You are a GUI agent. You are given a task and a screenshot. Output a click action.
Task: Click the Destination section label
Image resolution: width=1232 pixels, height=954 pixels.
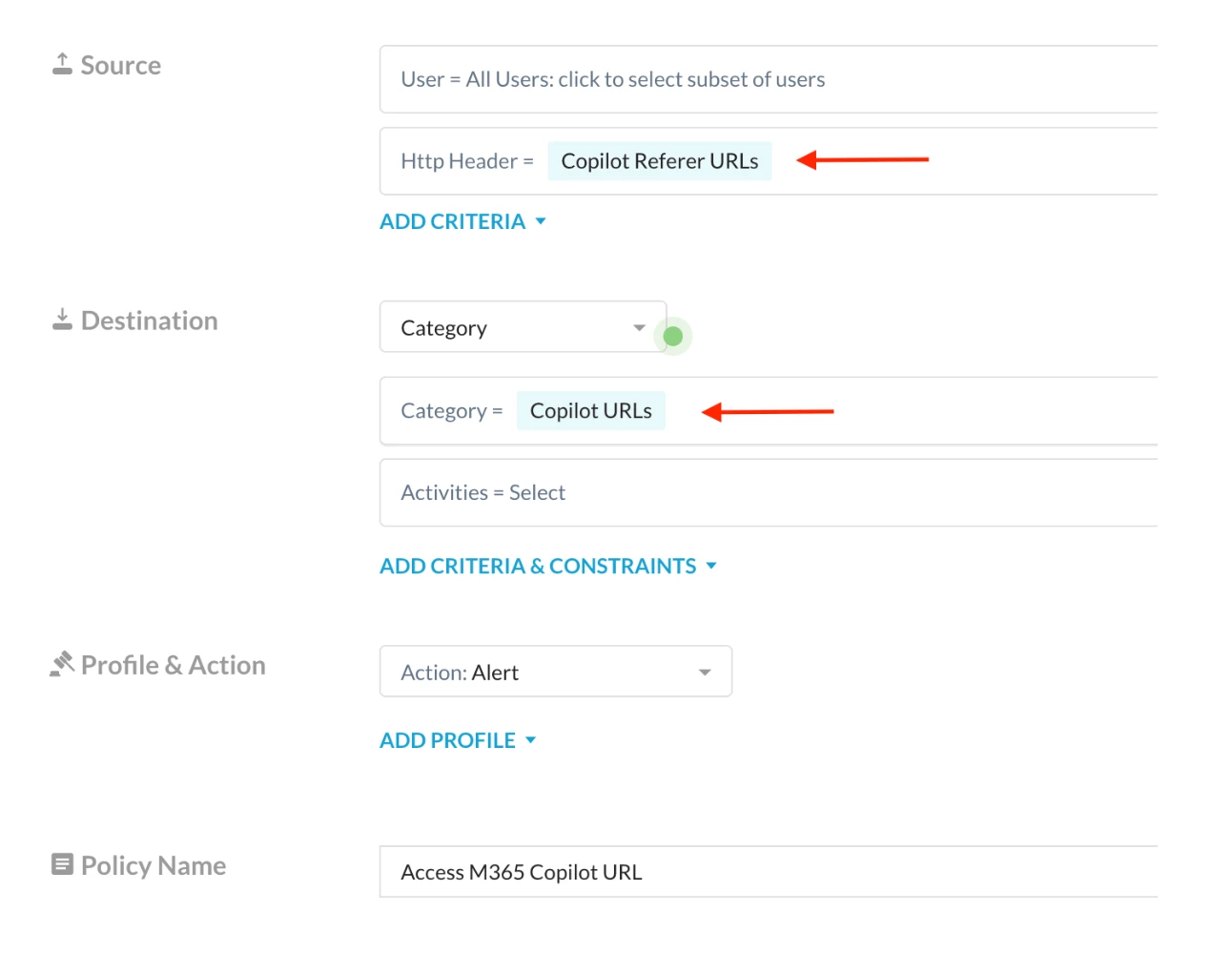150,321
